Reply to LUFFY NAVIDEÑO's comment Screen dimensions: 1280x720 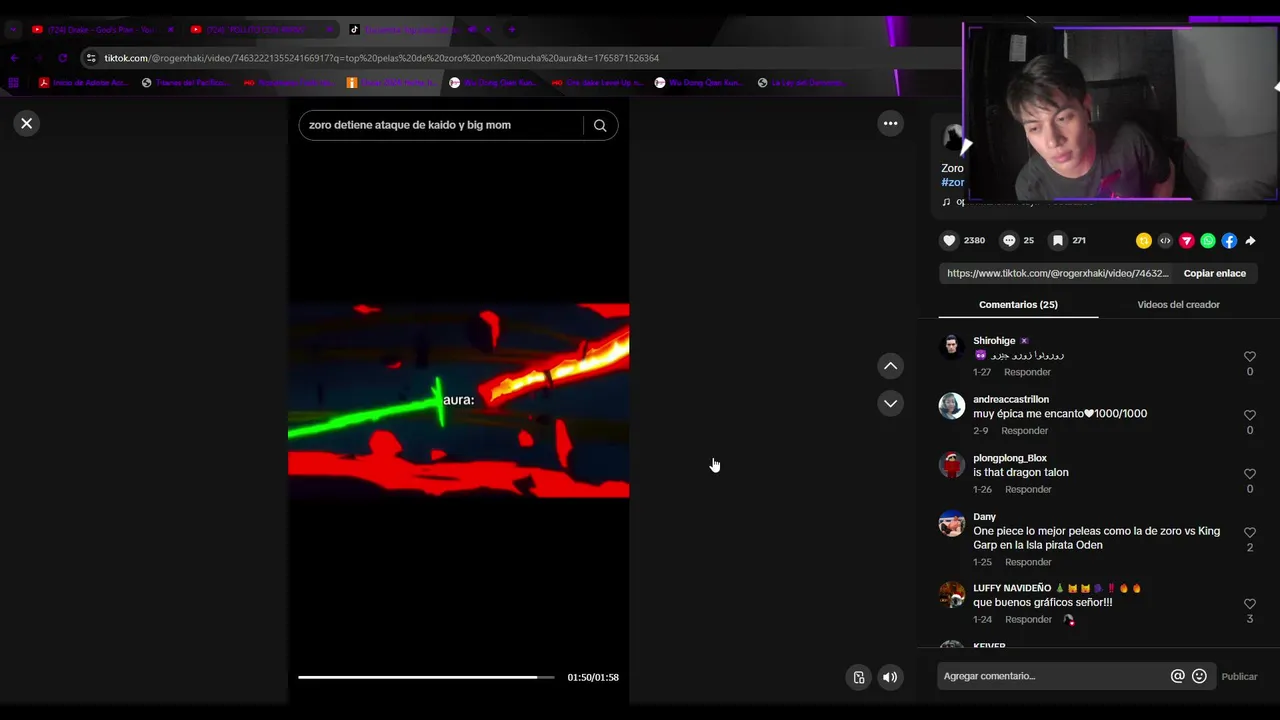(1028, 620)
